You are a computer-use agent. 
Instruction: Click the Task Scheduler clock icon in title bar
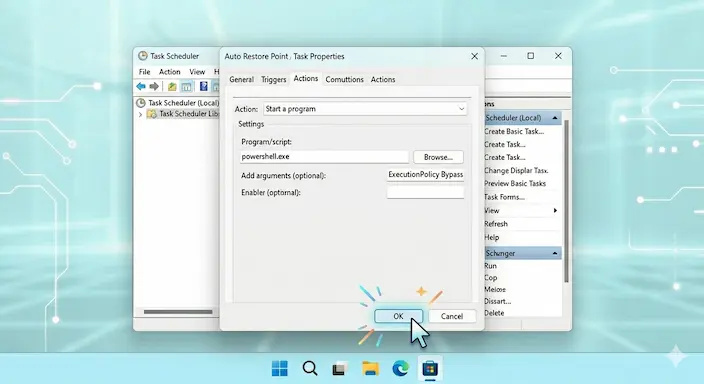tap(143, 56)
